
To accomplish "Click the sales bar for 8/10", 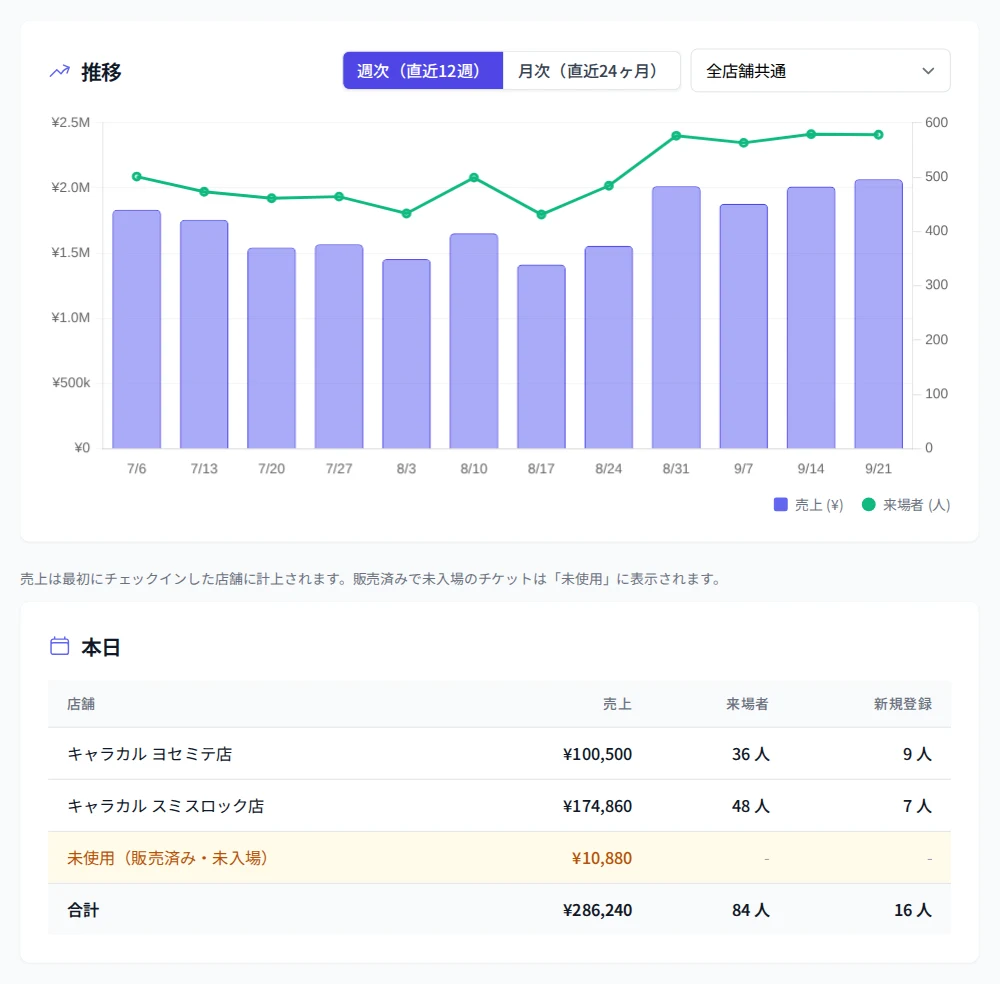I will coord(474,341).
